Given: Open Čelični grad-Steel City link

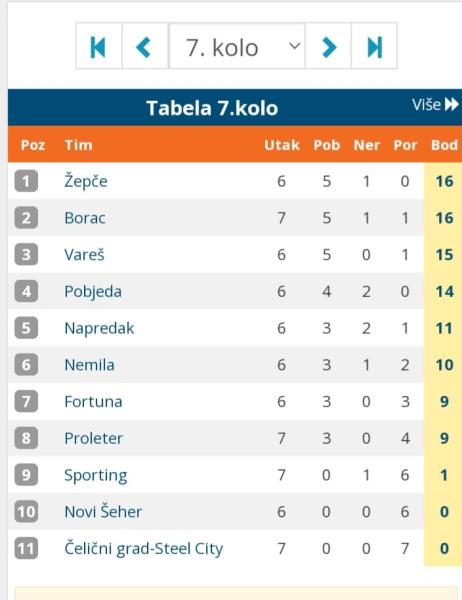Looking at the screenshot, I should point(144,549).
